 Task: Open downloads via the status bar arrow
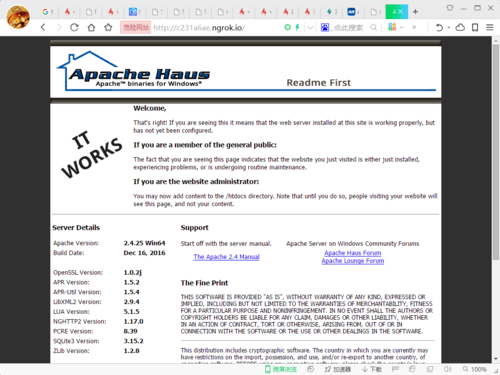(x=372, y=369)
